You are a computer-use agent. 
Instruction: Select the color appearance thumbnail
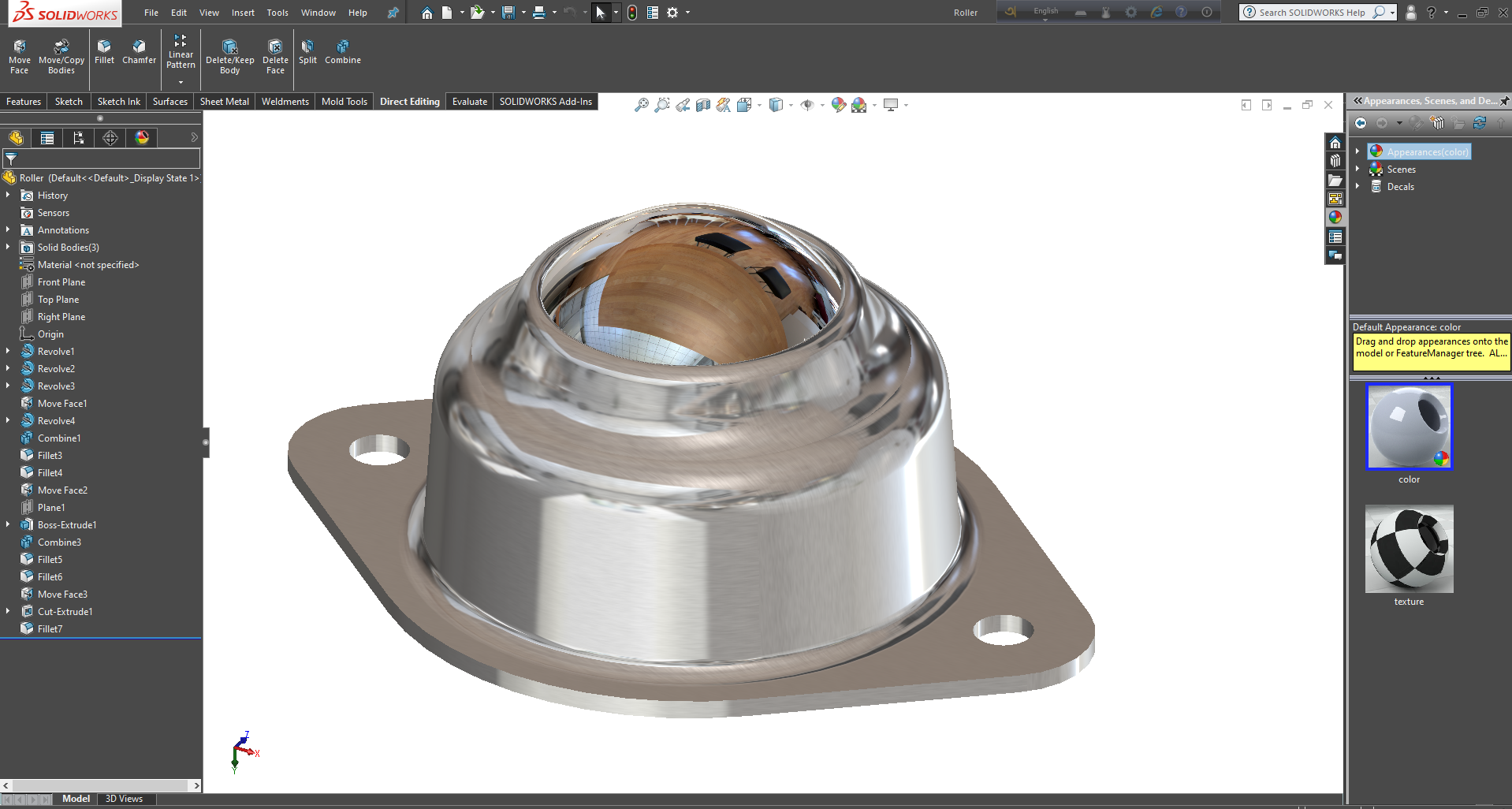tap(1409, 427)
